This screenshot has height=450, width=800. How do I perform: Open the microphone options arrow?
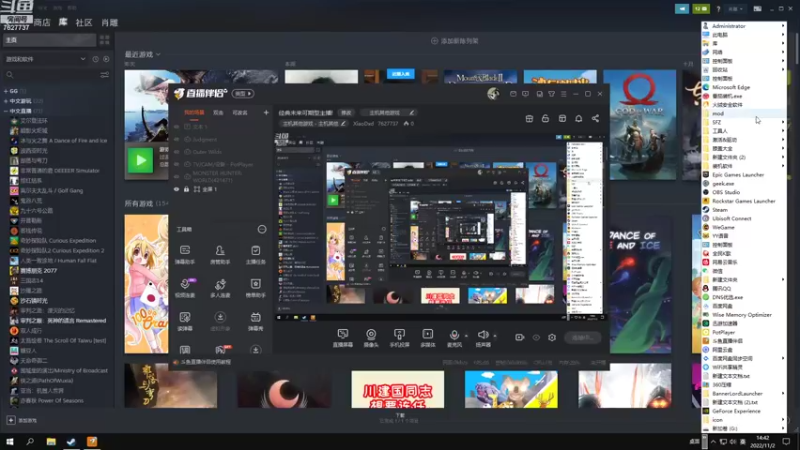(x=466, y=336)
